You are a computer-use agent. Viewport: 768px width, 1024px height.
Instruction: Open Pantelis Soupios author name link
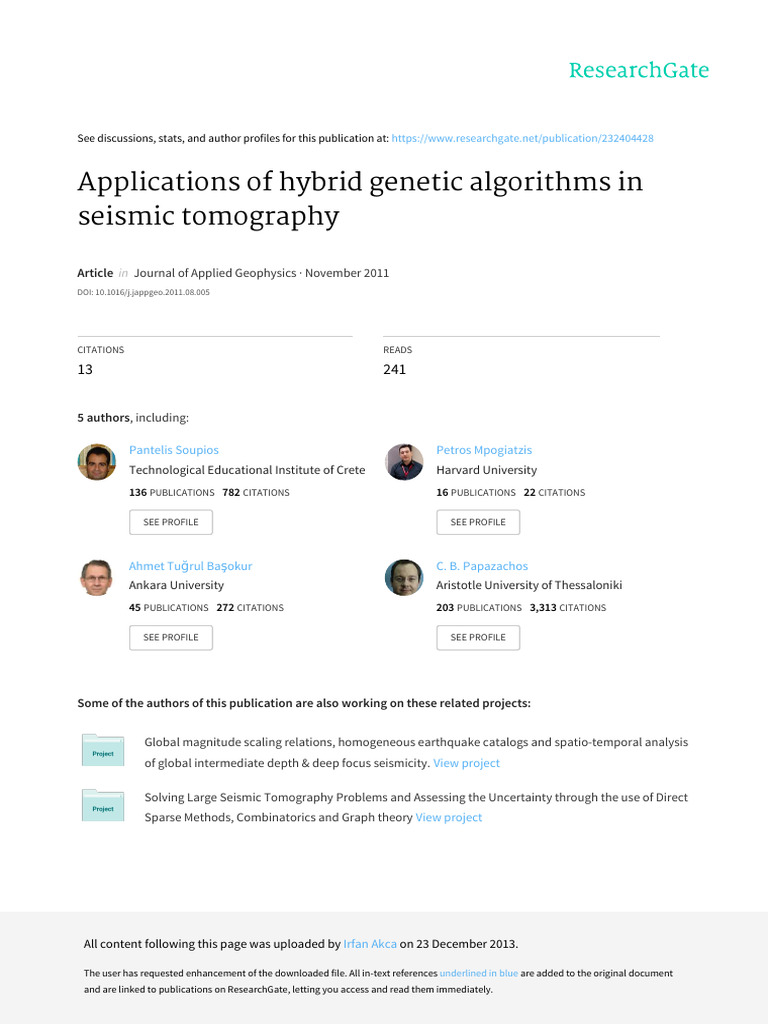coord(174,450)
